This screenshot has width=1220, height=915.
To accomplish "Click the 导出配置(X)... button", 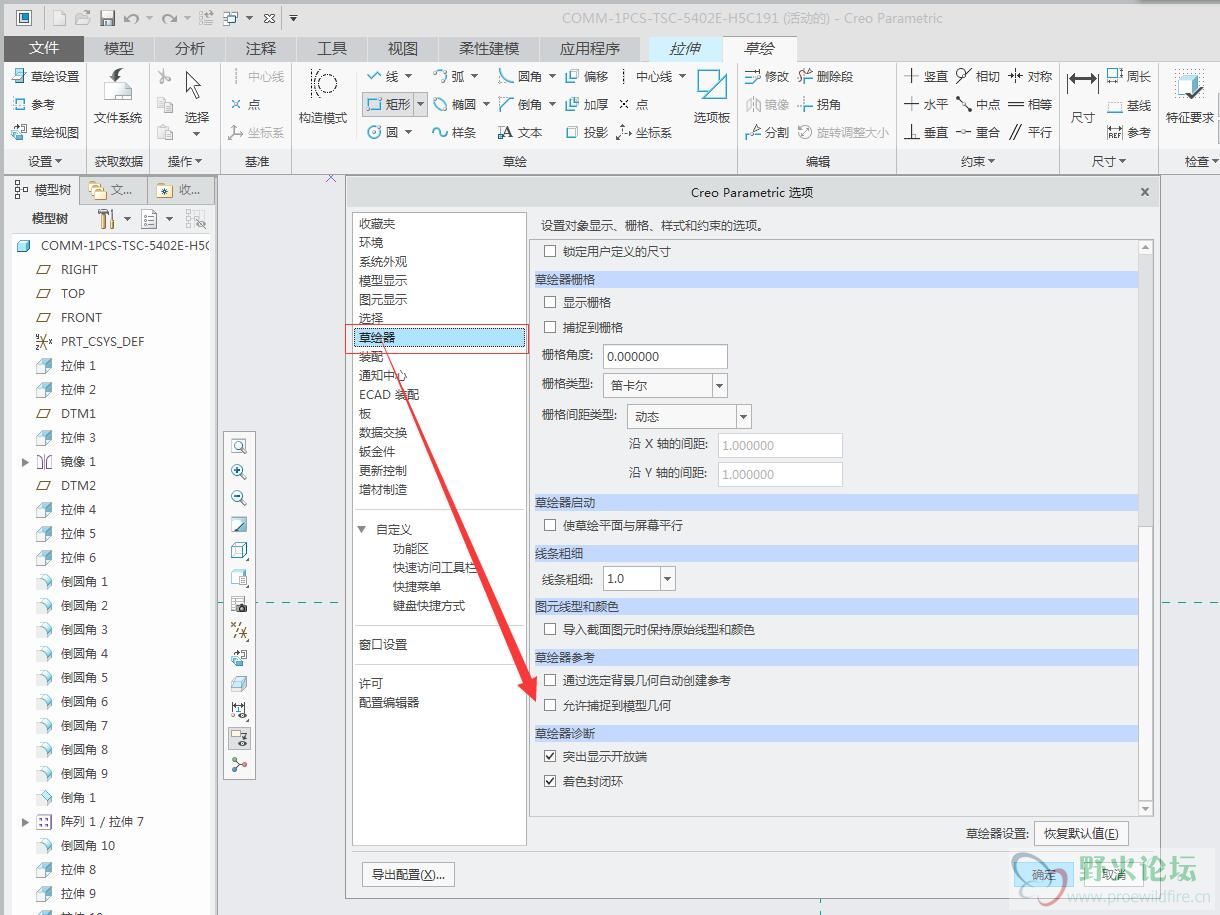I will [408, 874].
